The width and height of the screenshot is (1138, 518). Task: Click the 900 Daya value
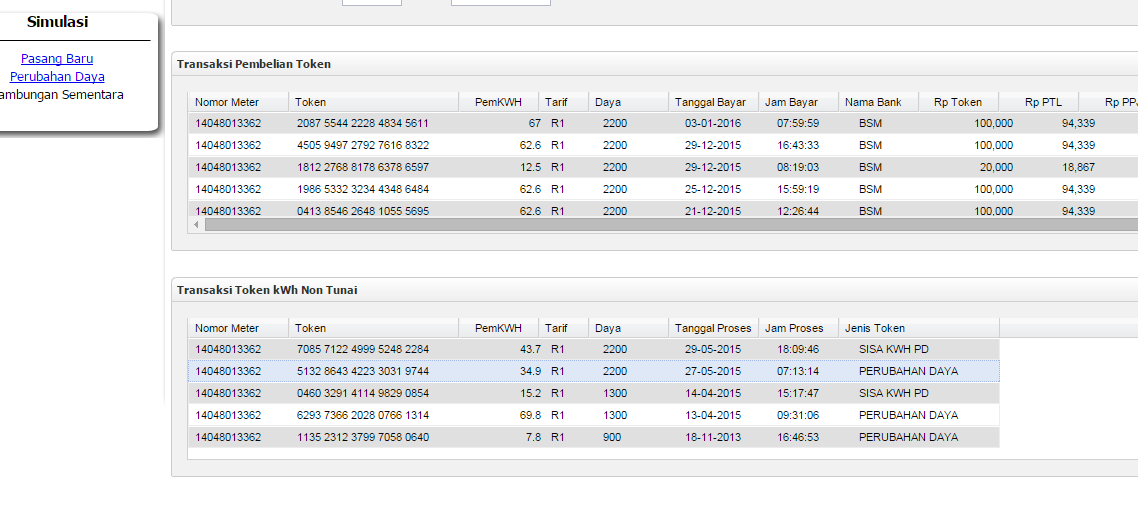611,437
